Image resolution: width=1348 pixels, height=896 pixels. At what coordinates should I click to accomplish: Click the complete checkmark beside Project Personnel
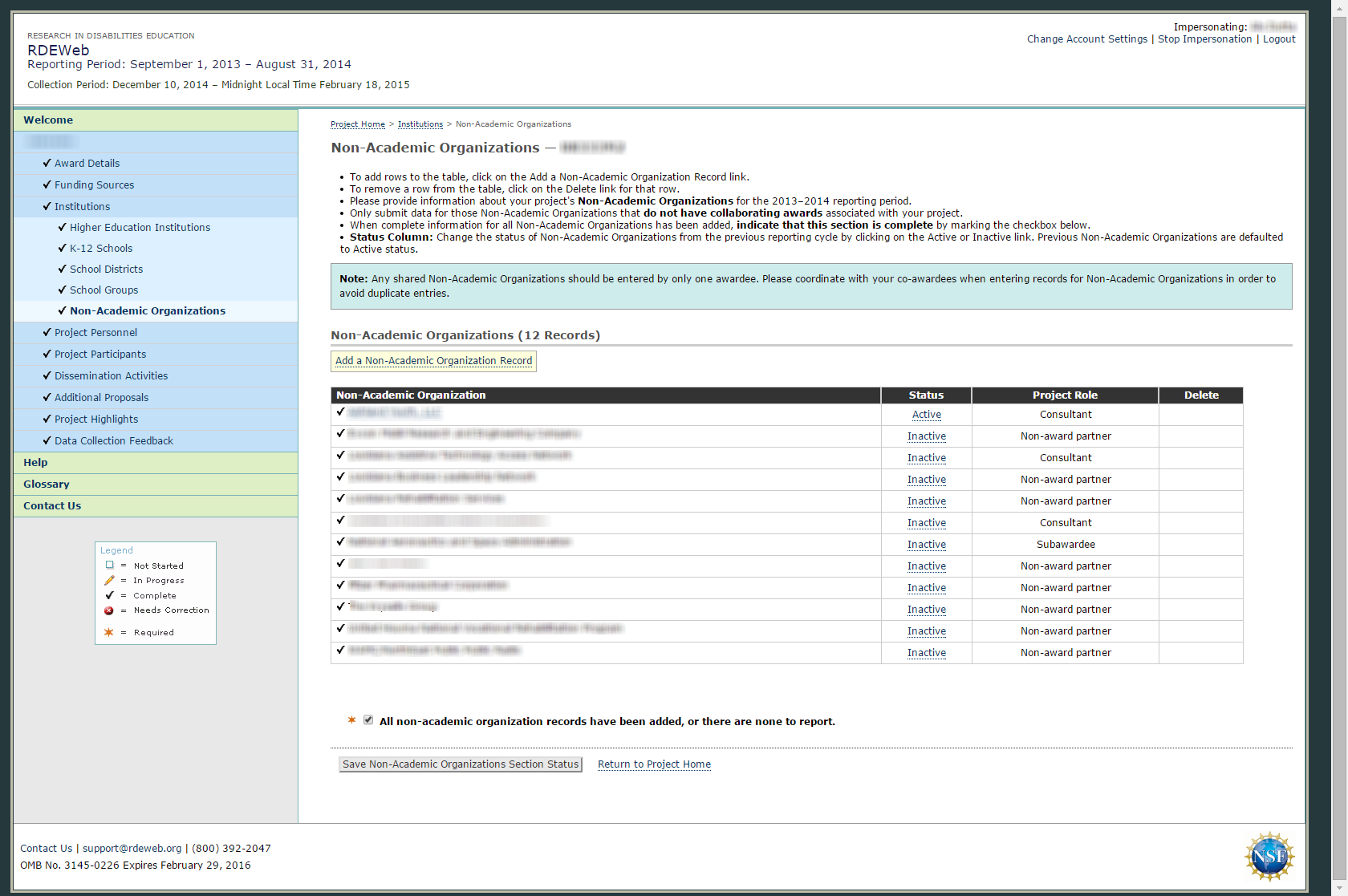click(x=47, y=332)
